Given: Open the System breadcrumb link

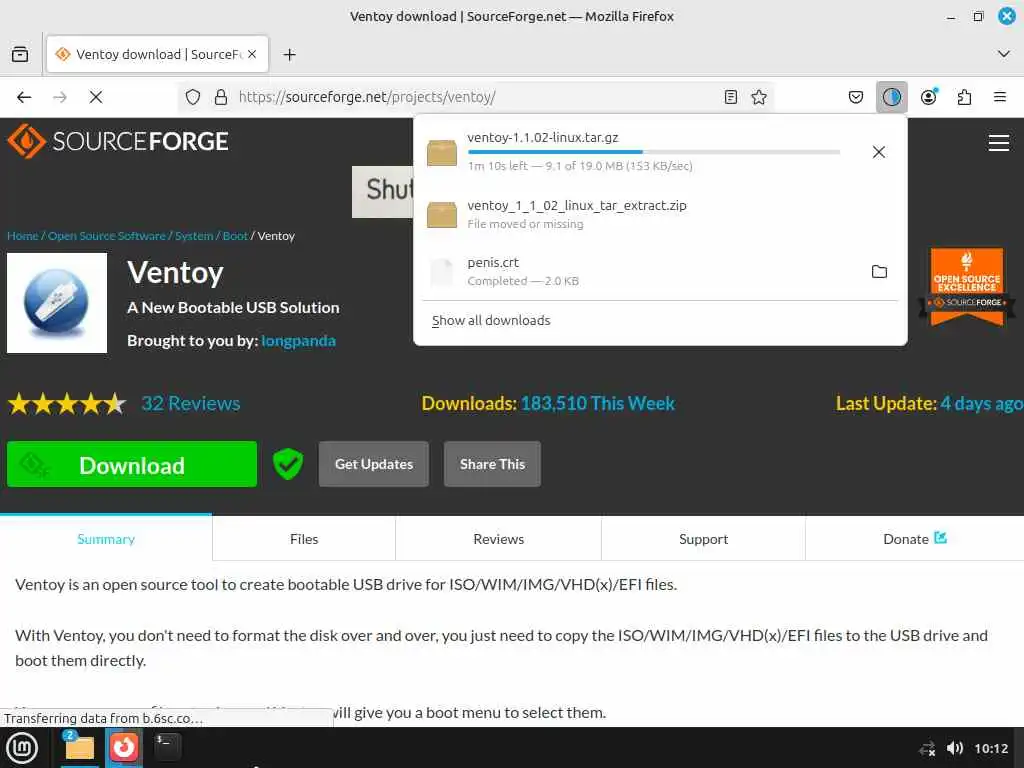Looking at the screenshot, I should 194,236.
